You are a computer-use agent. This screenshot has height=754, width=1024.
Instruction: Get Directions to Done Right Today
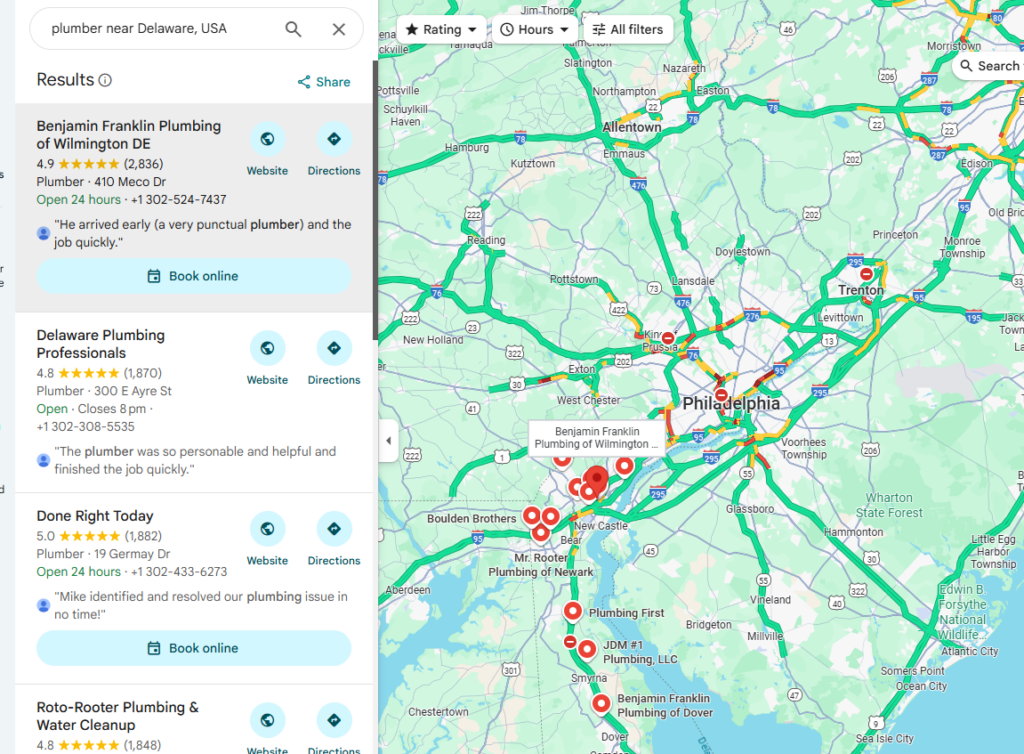(334, 529)
